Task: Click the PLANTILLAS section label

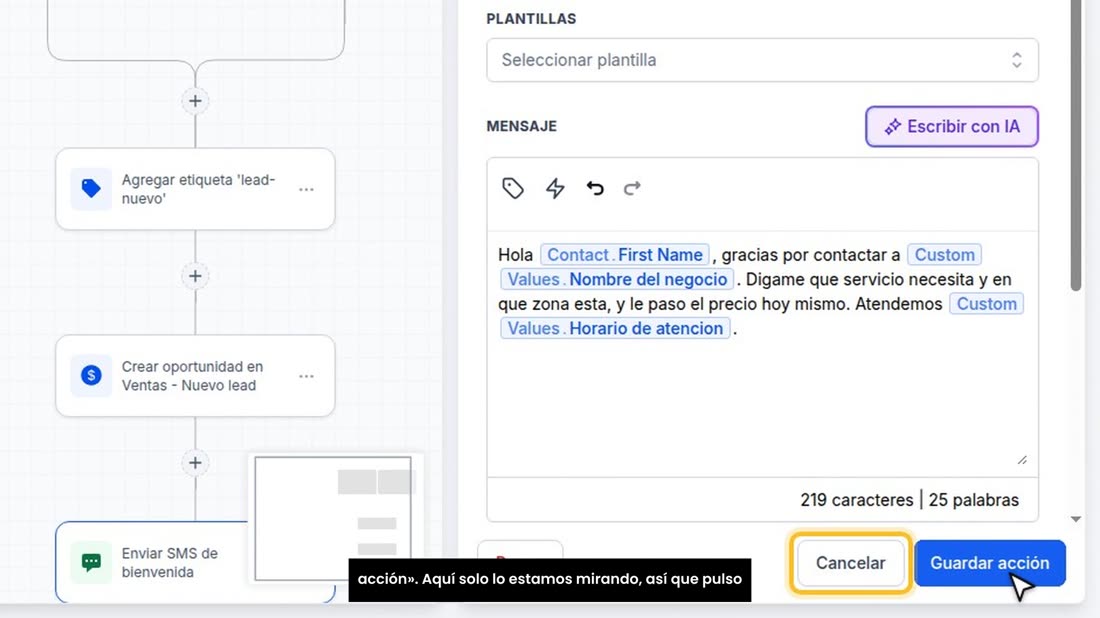Action: pos(531,19)
